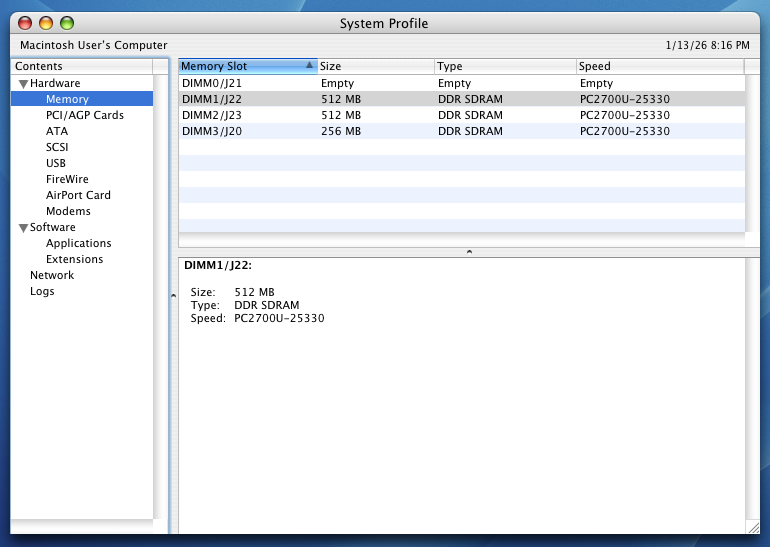Click the 512 MB cell in DIMM2/J23 row
Viewport: 770px width, 547px height.
click(x=341, y=115)
